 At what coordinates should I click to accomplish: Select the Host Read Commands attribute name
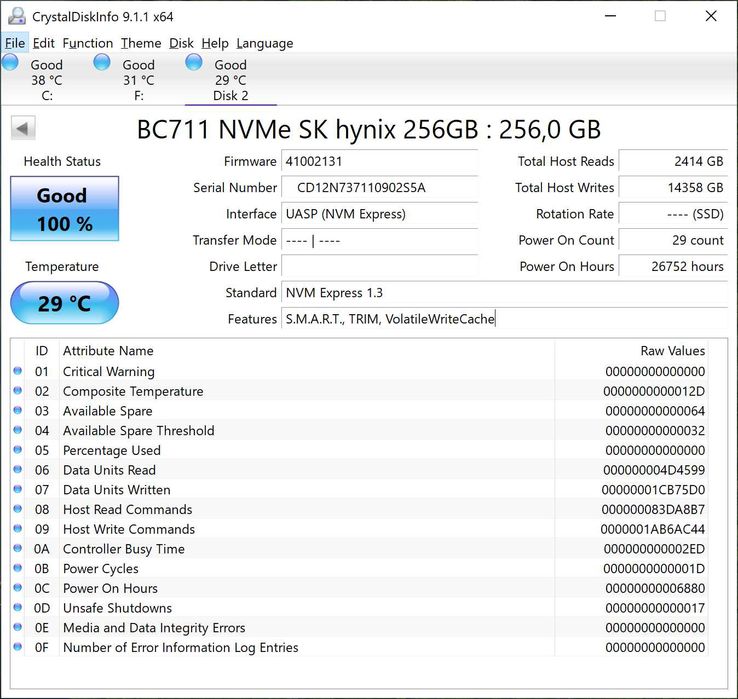coord(128,510)
